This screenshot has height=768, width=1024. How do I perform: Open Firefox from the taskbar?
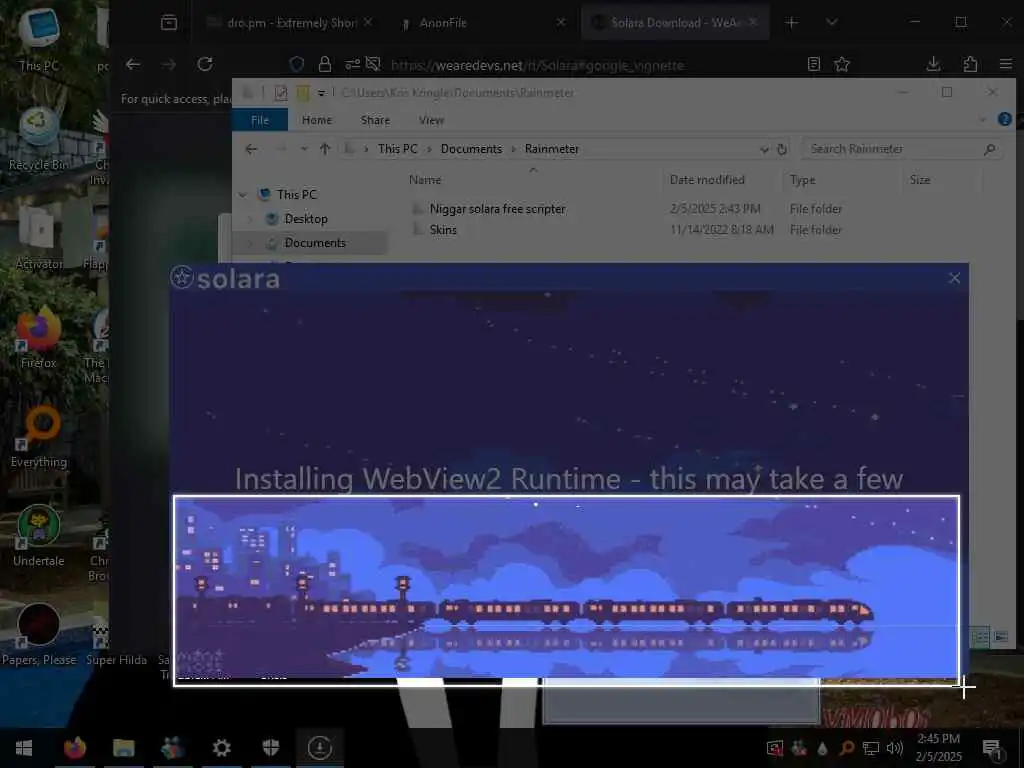pos(75,747)
